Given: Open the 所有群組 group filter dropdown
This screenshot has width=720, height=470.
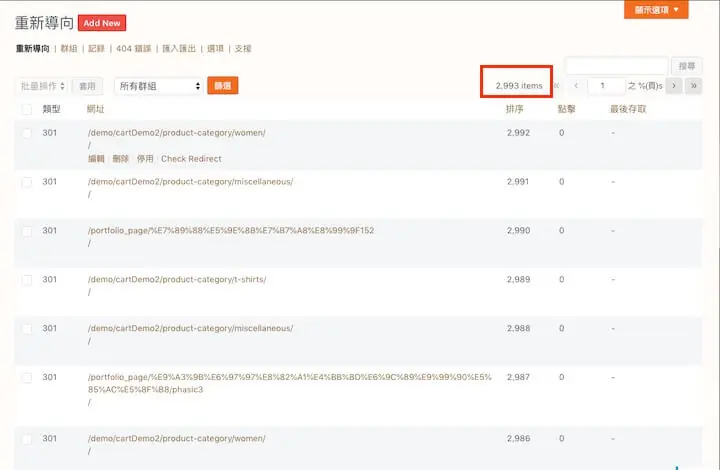Looking at the screenshot, I should [159, 86].
